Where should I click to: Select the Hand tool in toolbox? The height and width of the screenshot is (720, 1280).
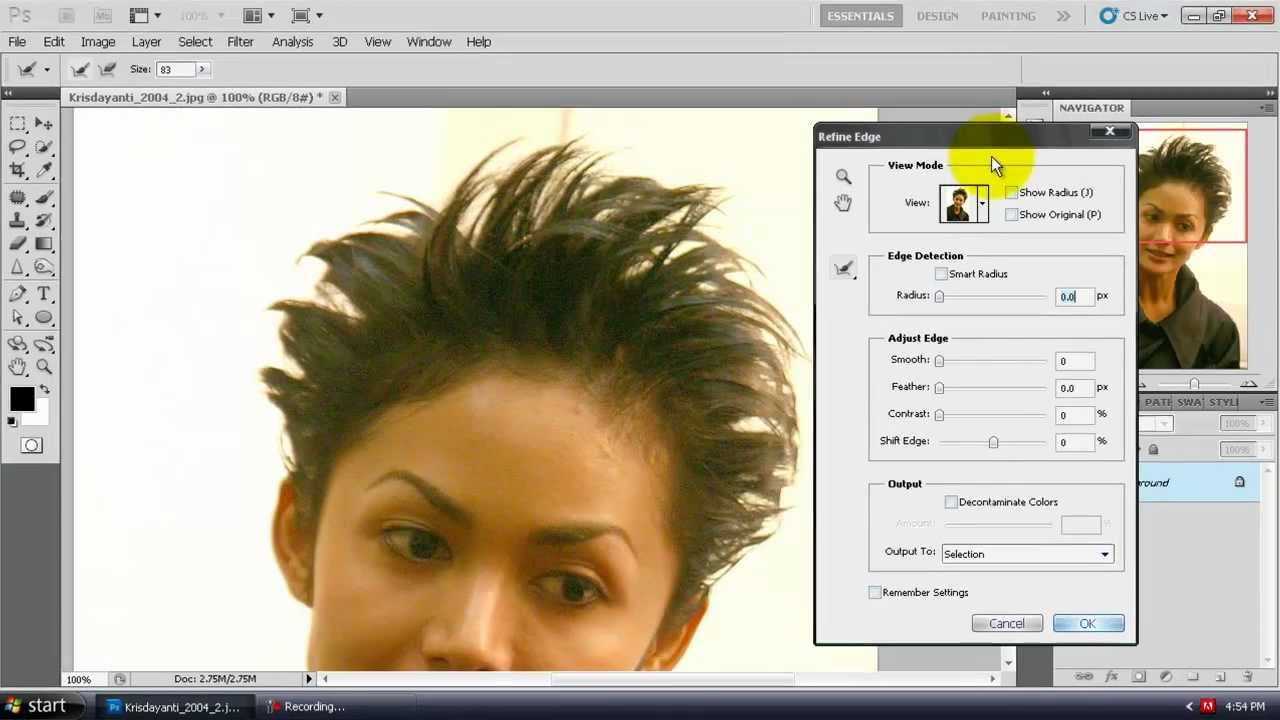[x=18, y=368]
